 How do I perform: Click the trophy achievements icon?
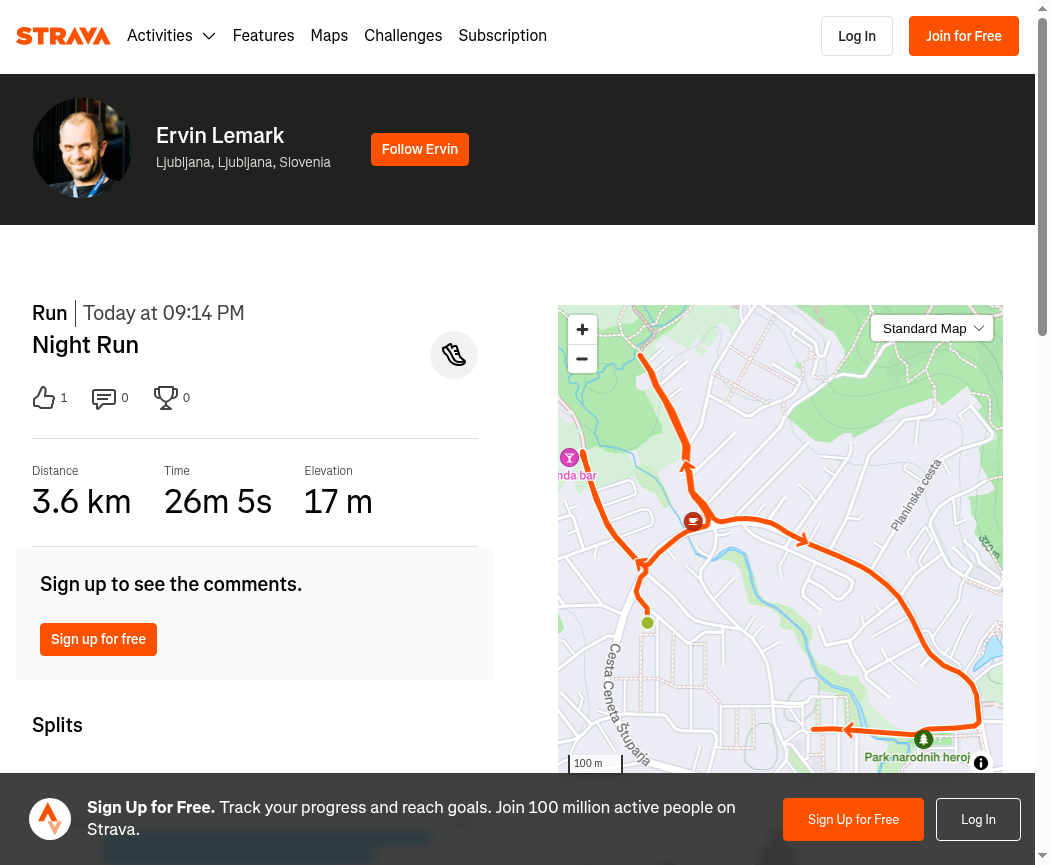click(x=165, y=398)
